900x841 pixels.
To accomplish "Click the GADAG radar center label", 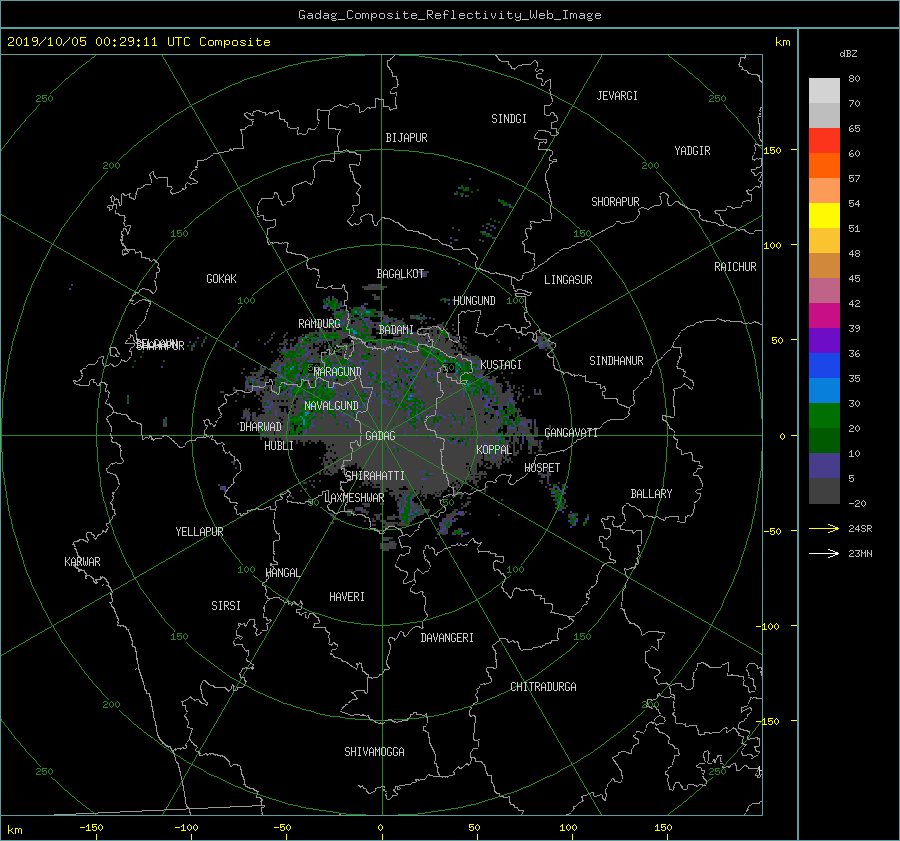I will coord(380,436).
